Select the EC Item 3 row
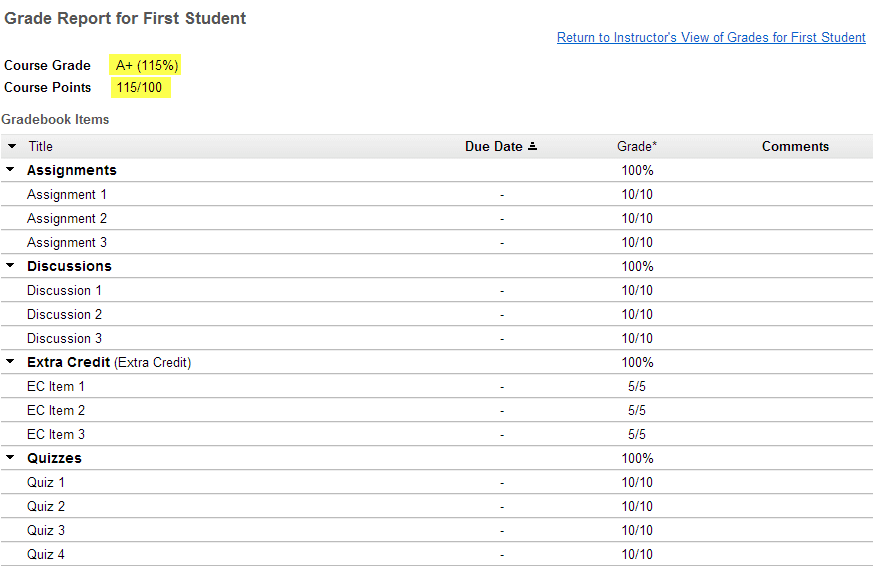This screenshot has height=586, width=873. [436, 434]
